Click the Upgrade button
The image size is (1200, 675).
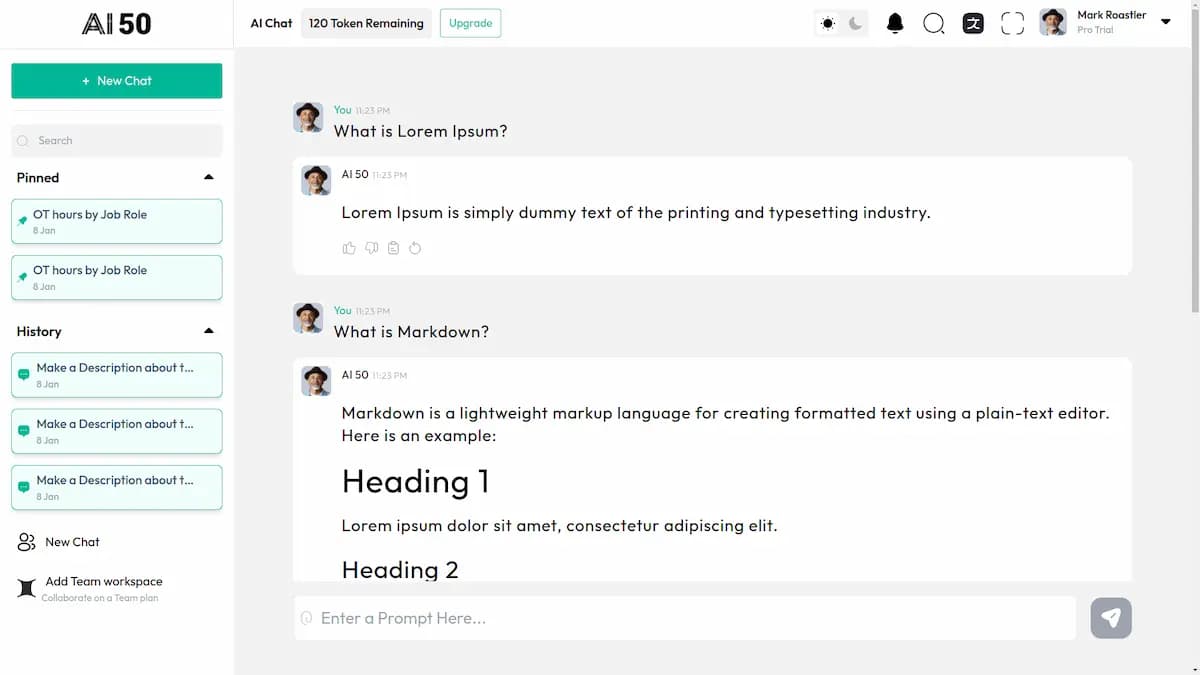[x=470, y=23]
